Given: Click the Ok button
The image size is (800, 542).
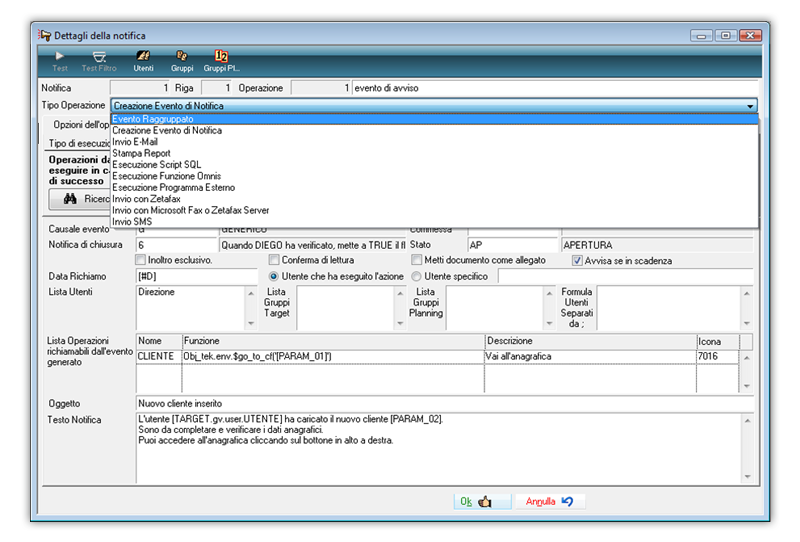Looking at the screenshot, I should [x=482, y=502].
